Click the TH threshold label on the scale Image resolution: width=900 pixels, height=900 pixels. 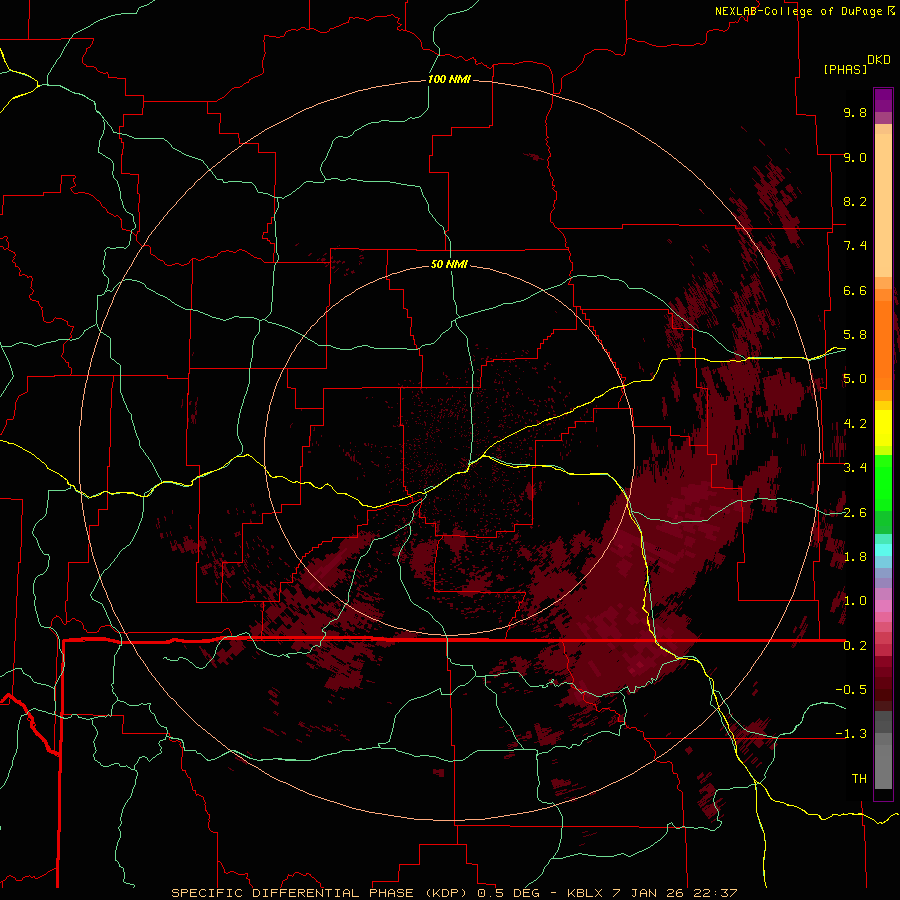click(x=859, y=779)
